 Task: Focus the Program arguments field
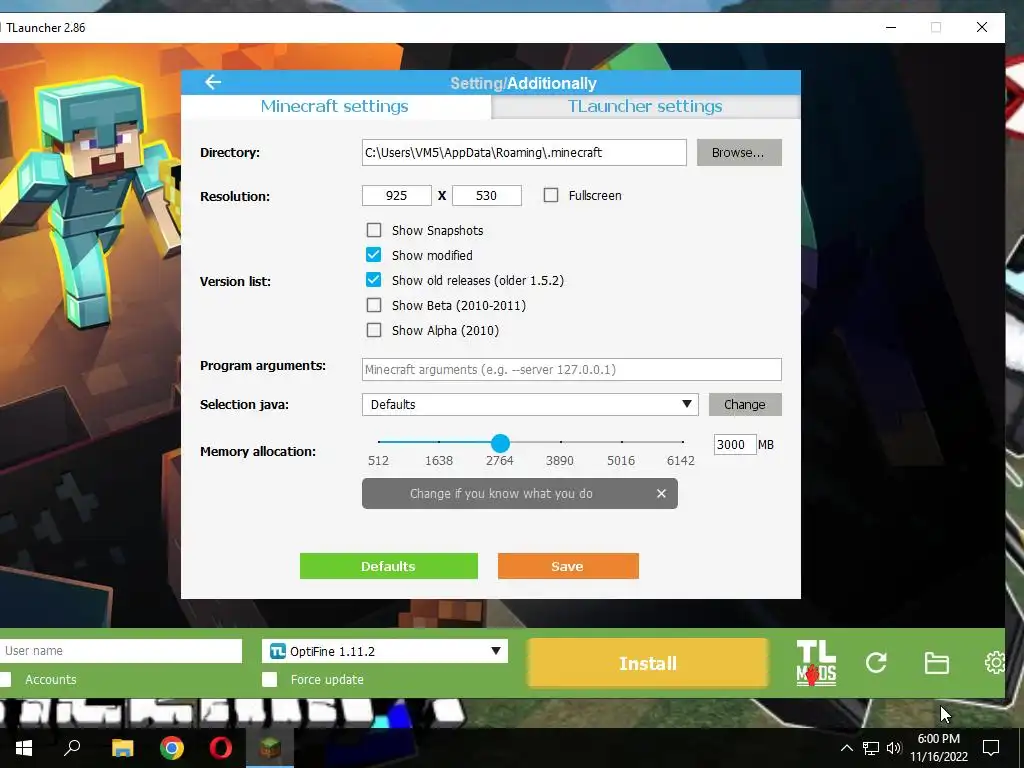tap(571, 370)
